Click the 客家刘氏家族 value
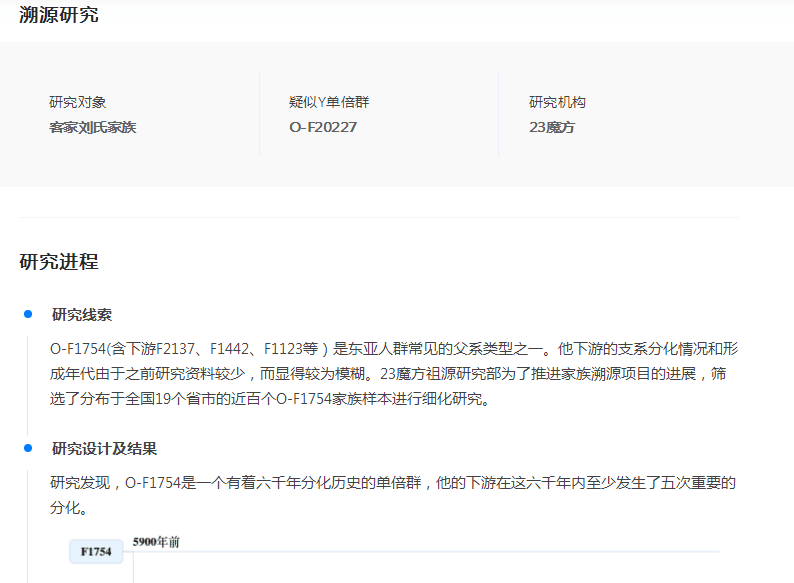794x583 pixels. 93,127
